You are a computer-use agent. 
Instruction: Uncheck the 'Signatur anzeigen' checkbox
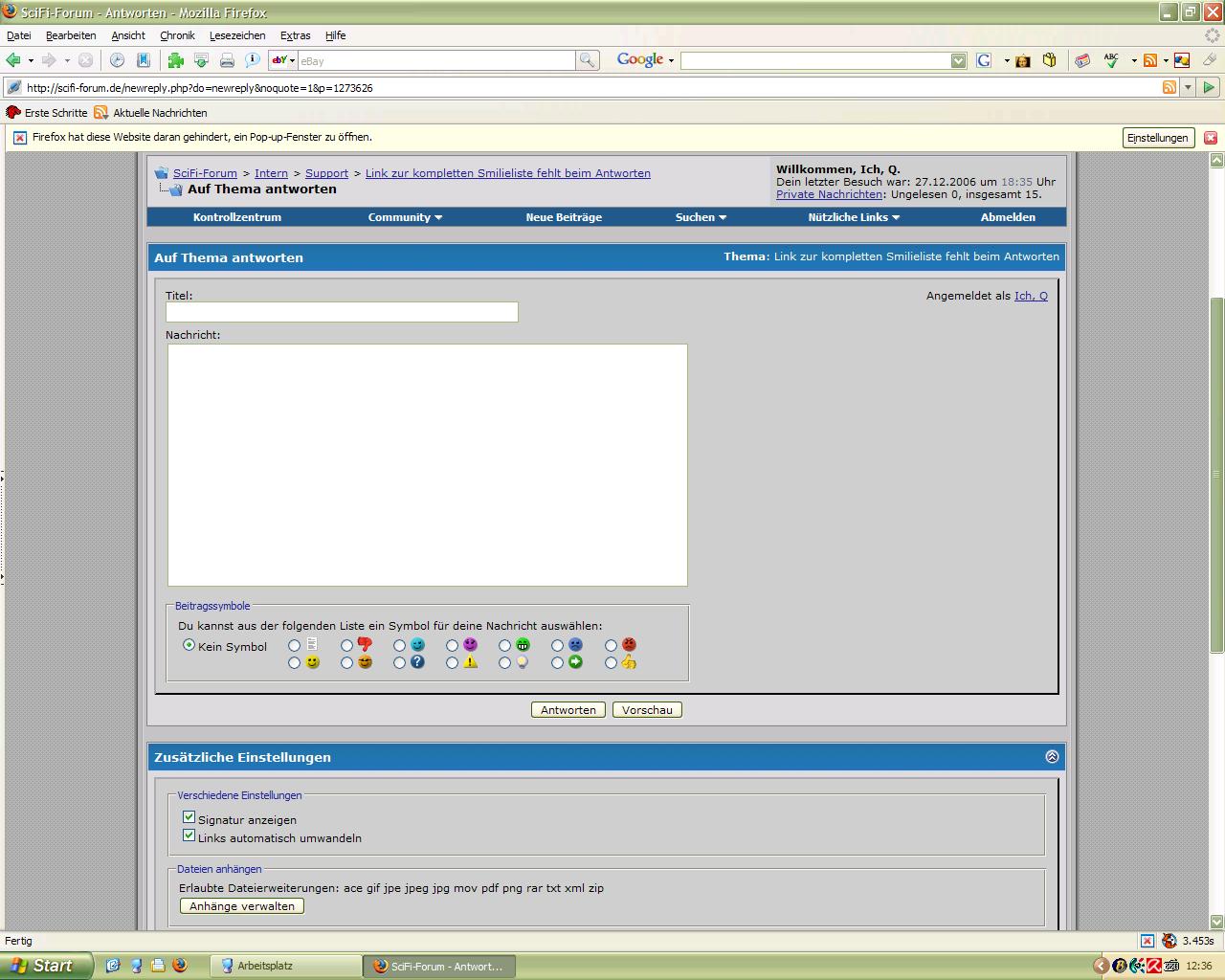click(x=189, y=817)
